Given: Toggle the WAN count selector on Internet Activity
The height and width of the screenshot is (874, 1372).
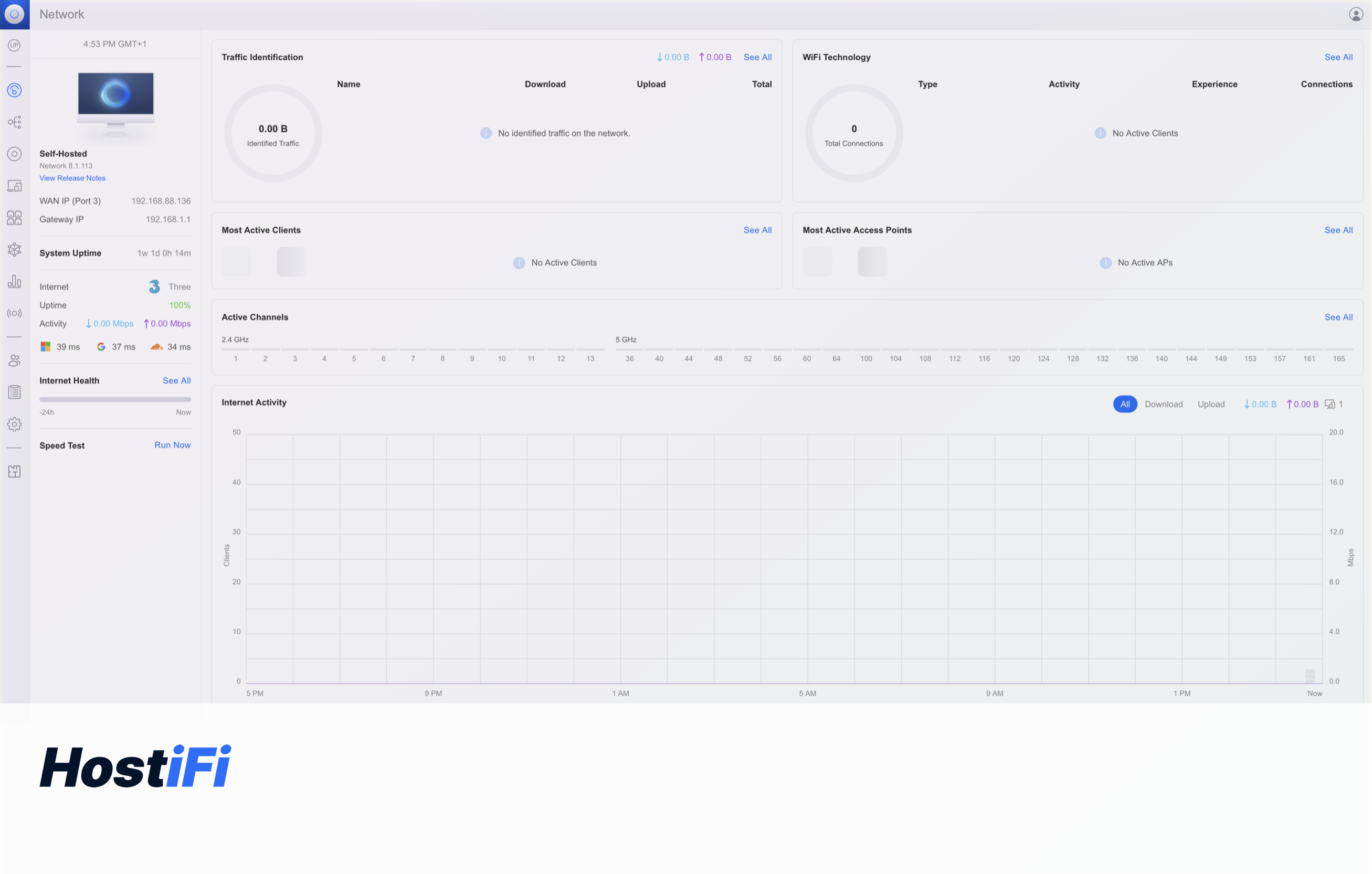Looking at the screenshot, I should (1333, 404).
